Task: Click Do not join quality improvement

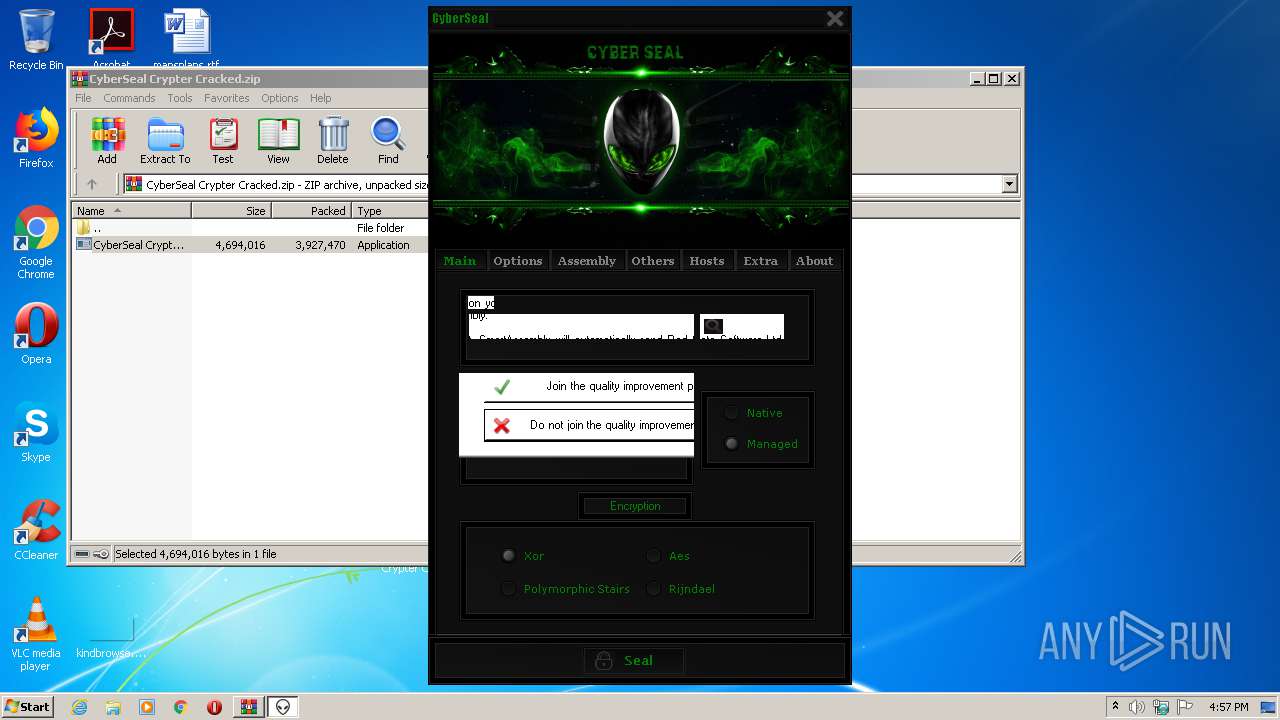Action: (x=588, y=425)
